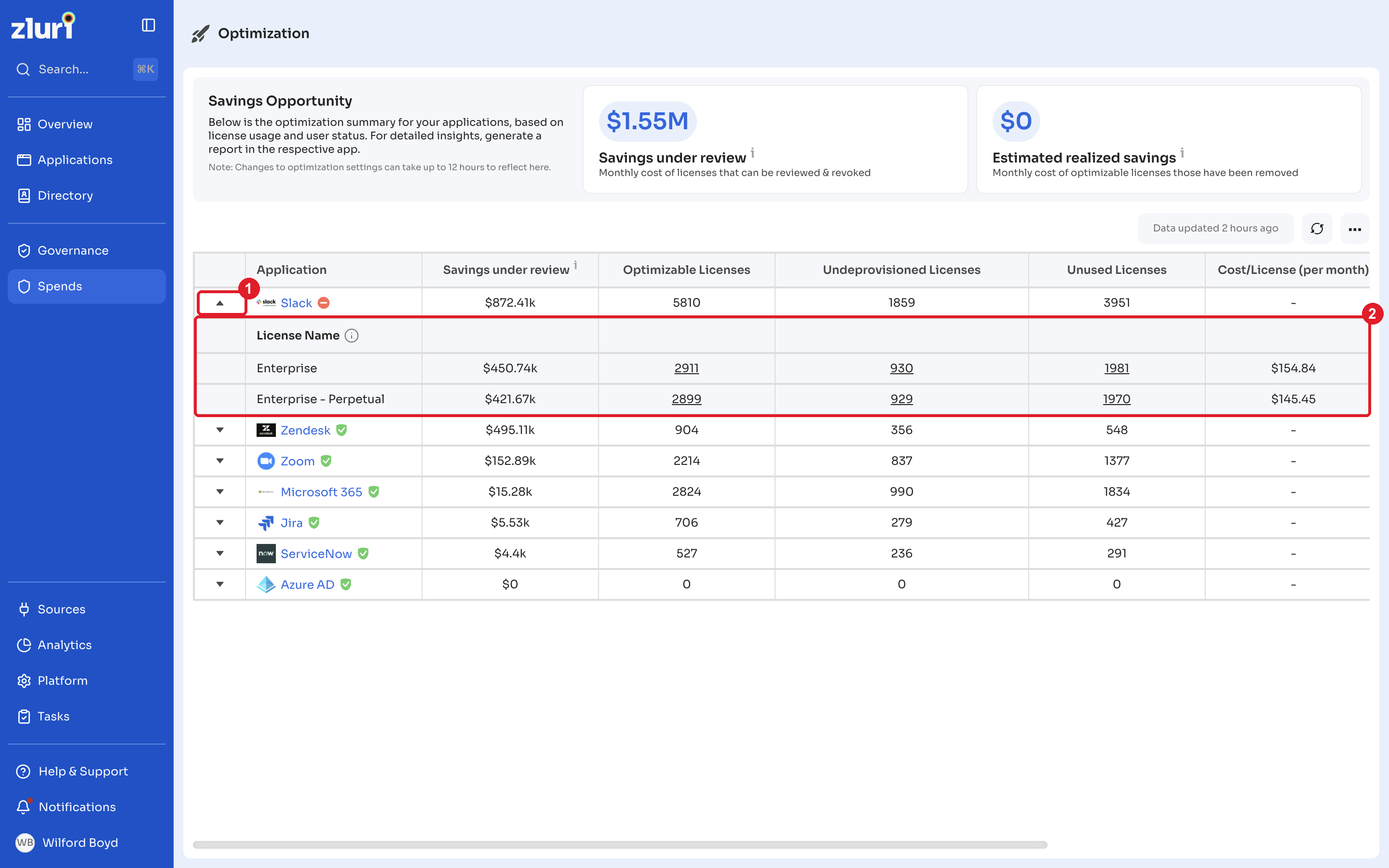Screen dimensions: 1389x868
Task: Expand the Azure AD row
Action: (220, 584)
